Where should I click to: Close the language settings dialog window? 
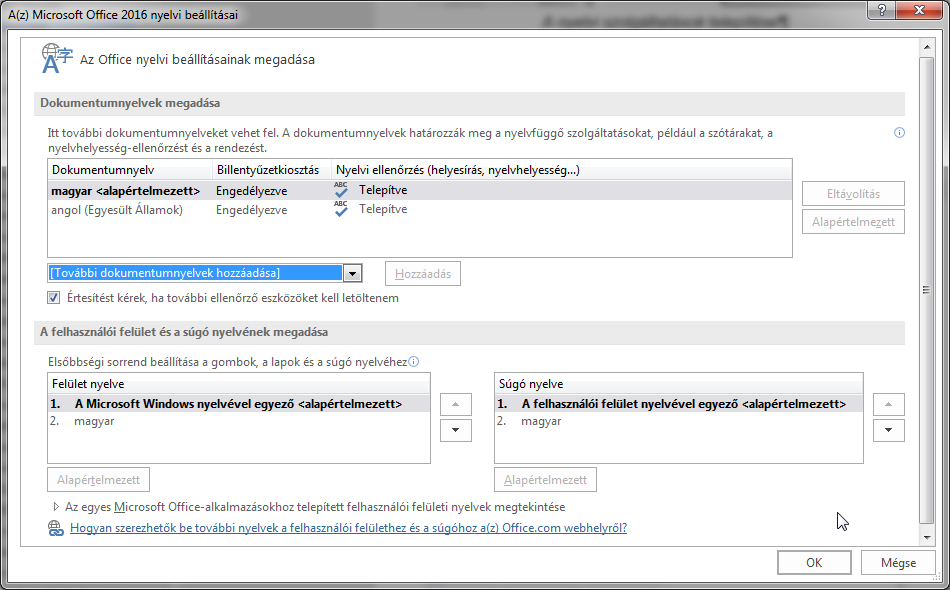click(919, 10)
